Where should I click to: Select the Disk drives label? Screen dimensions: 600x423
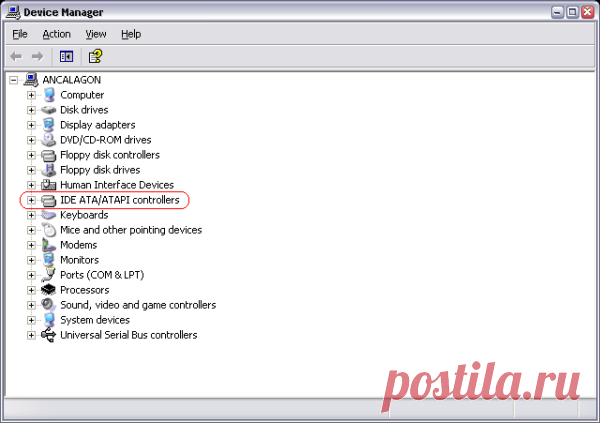tap(84, 110)
